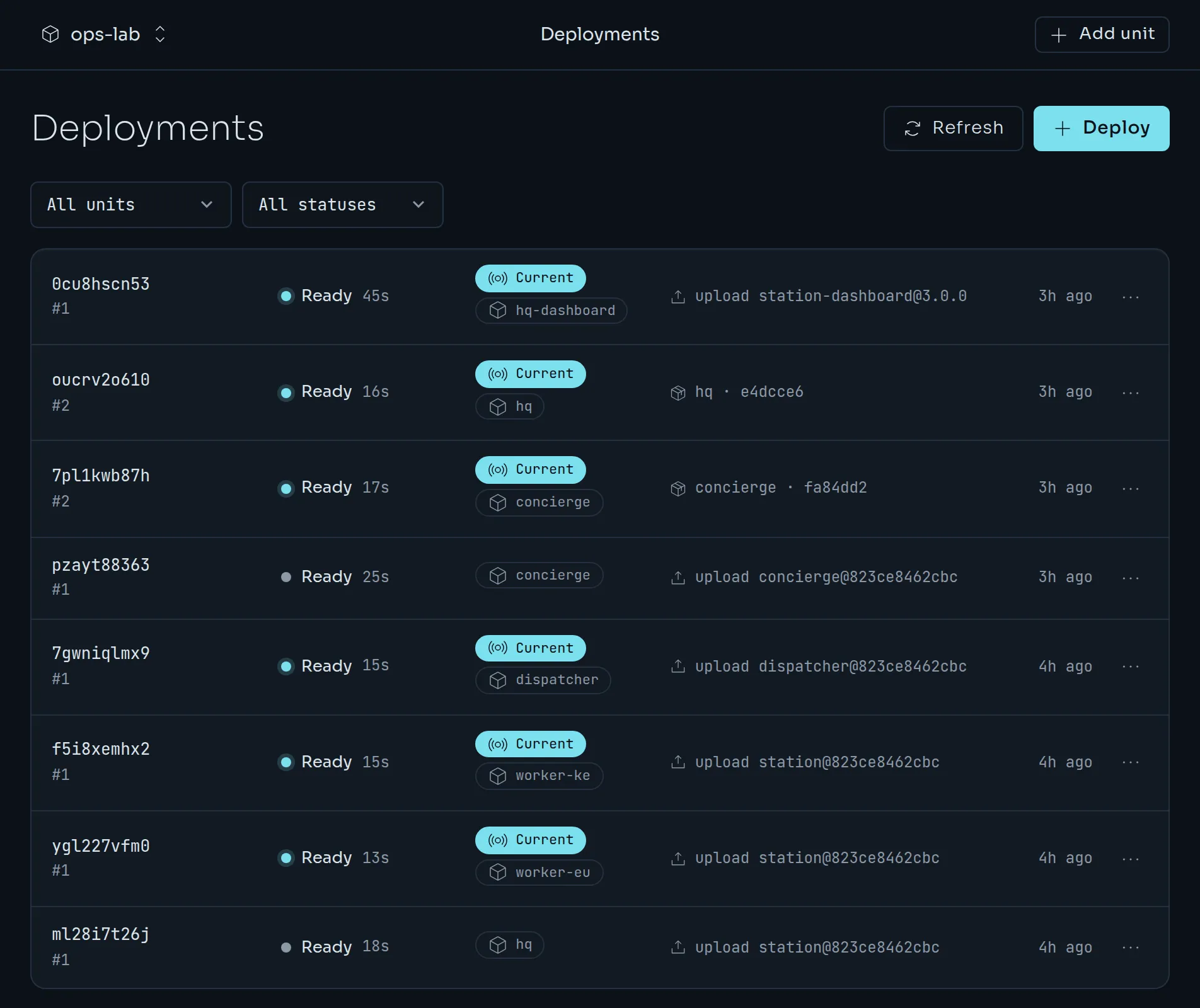
Task: Click the upload icon beside station-dashboard@3.0.0
Action: (678, 297)
